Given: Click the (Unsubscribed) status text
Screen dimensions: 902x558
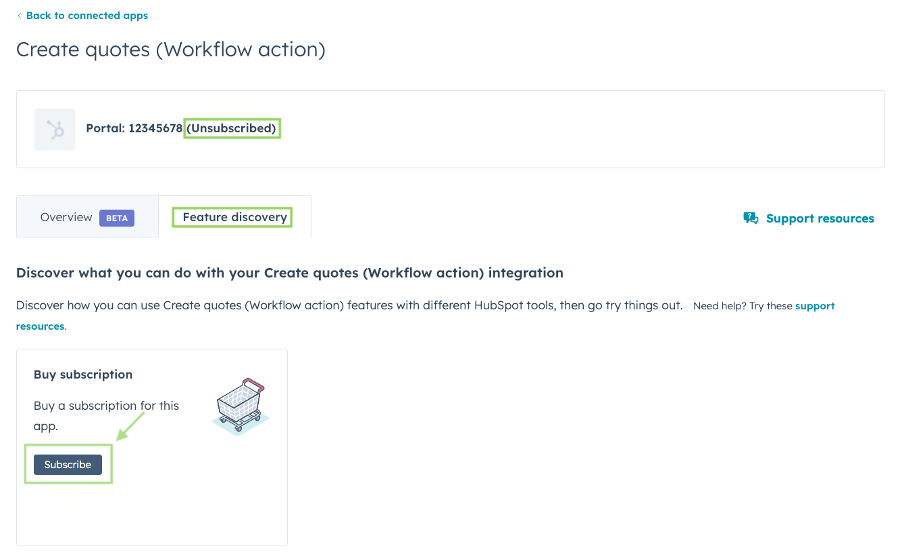Looking at the screenshot, I should [232, 128].
